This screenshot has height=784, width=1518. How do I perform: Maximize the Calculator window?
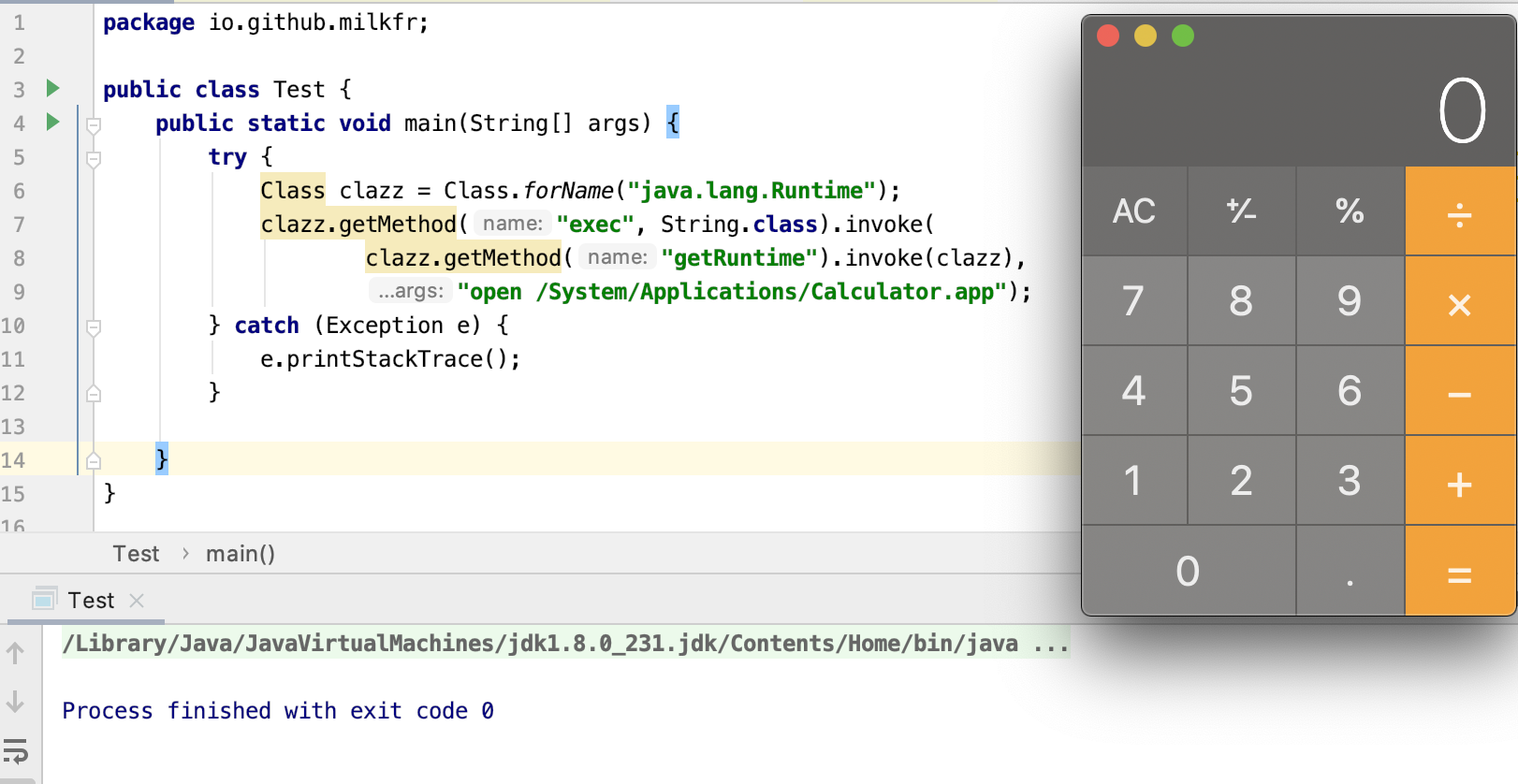(x=1183, y=36)
